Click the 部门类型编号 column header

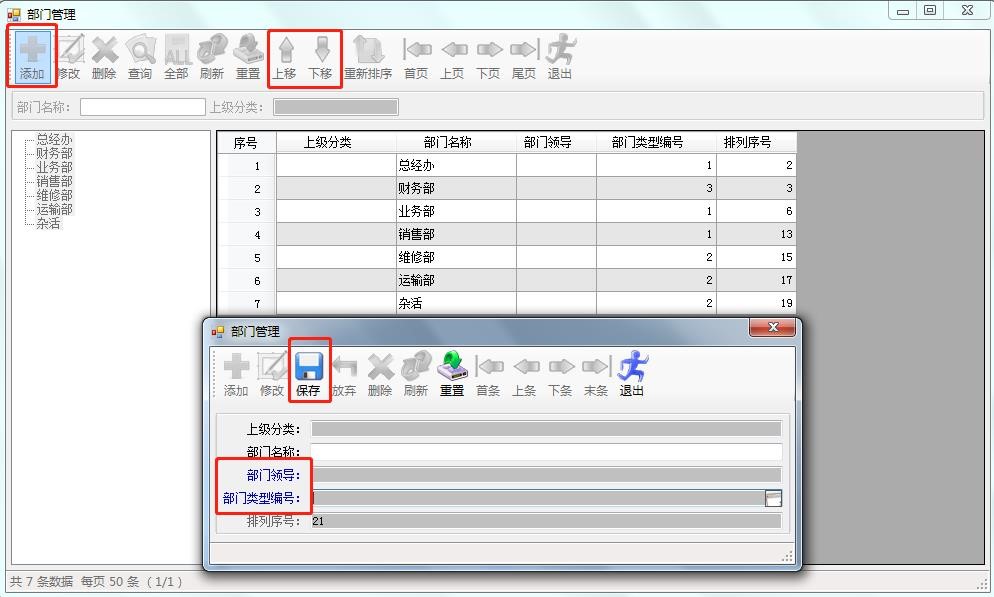click(x=656, y=143)
